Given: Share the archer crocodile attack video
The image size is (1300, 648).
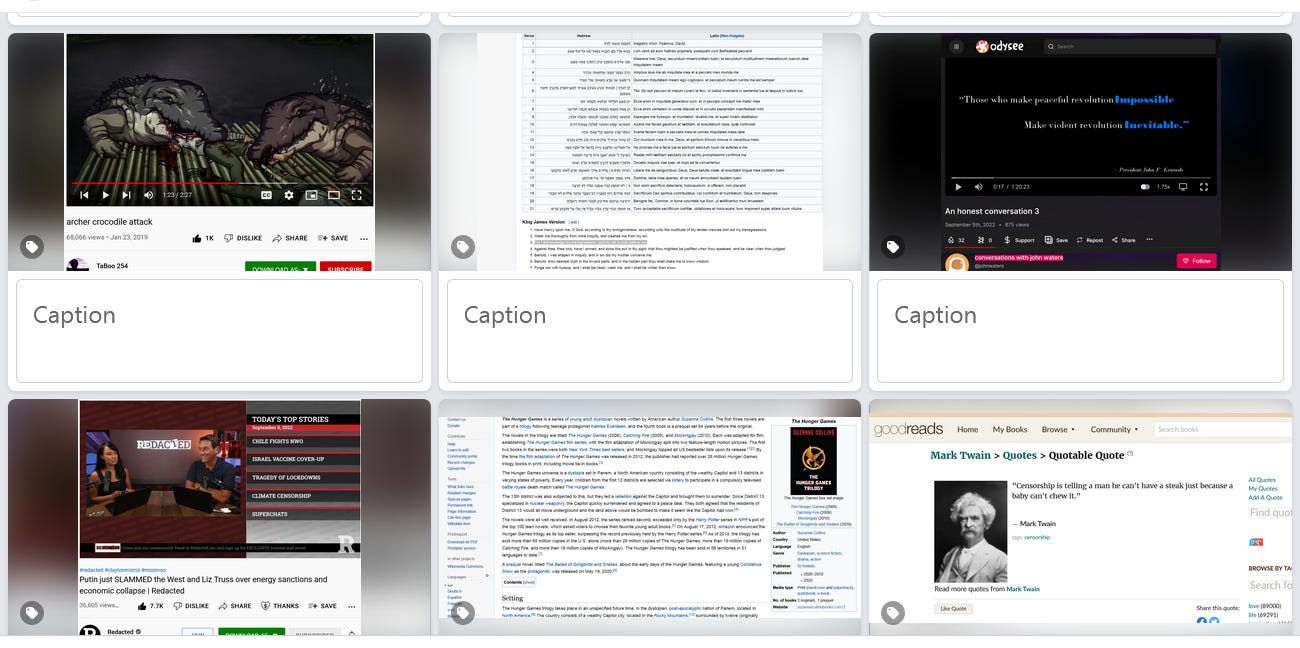Looking at the screenshot, I should coord(290,238).
